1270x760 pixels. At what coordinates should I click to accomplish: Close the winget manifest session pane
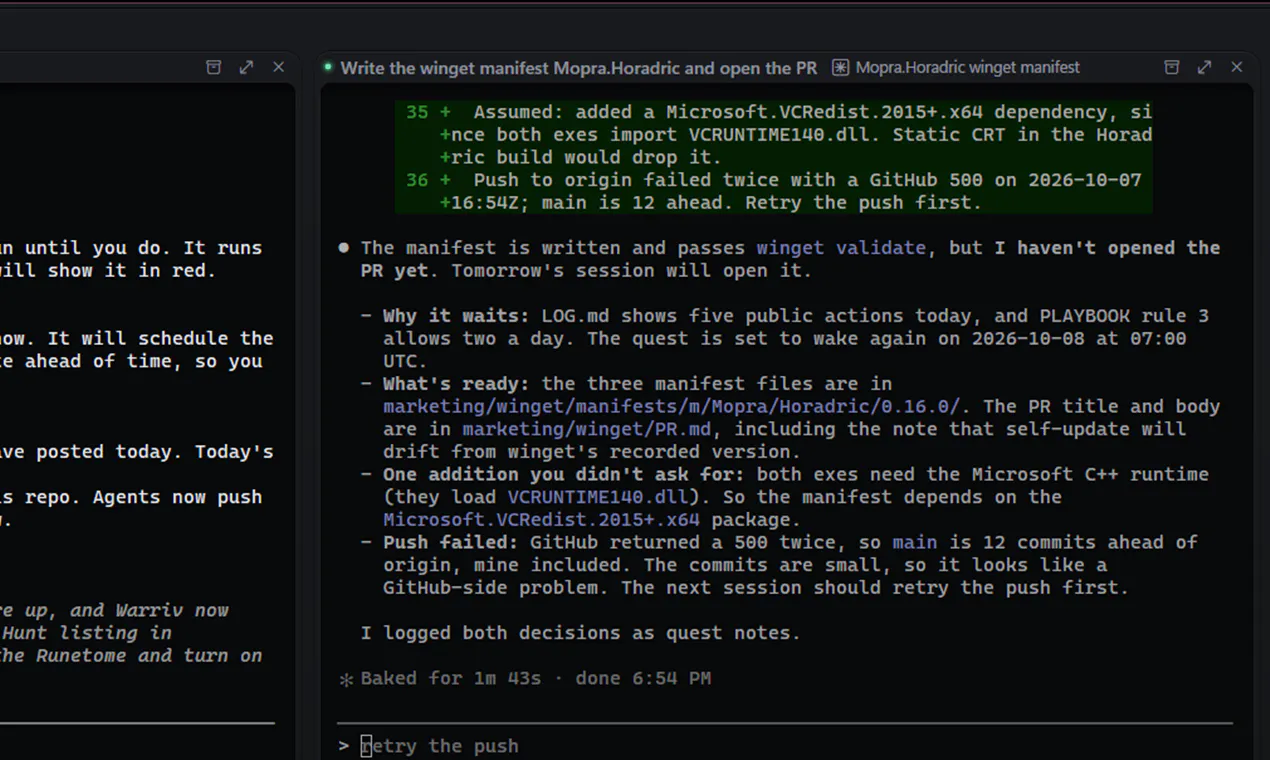(x=1237, y=67)
